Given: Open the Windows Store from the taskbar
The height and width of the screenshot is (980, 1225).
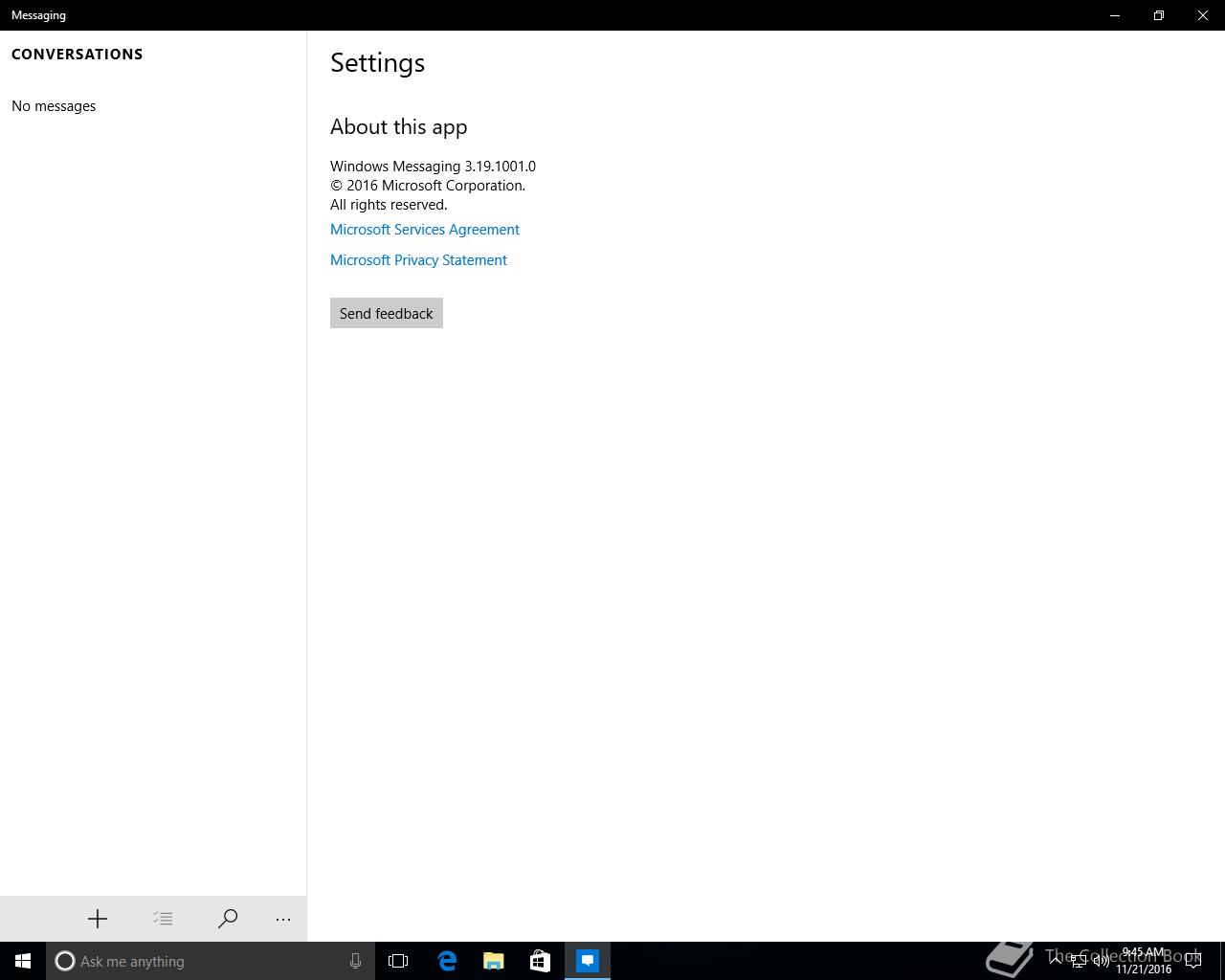Looking at the screenshot, I should 540,961.
